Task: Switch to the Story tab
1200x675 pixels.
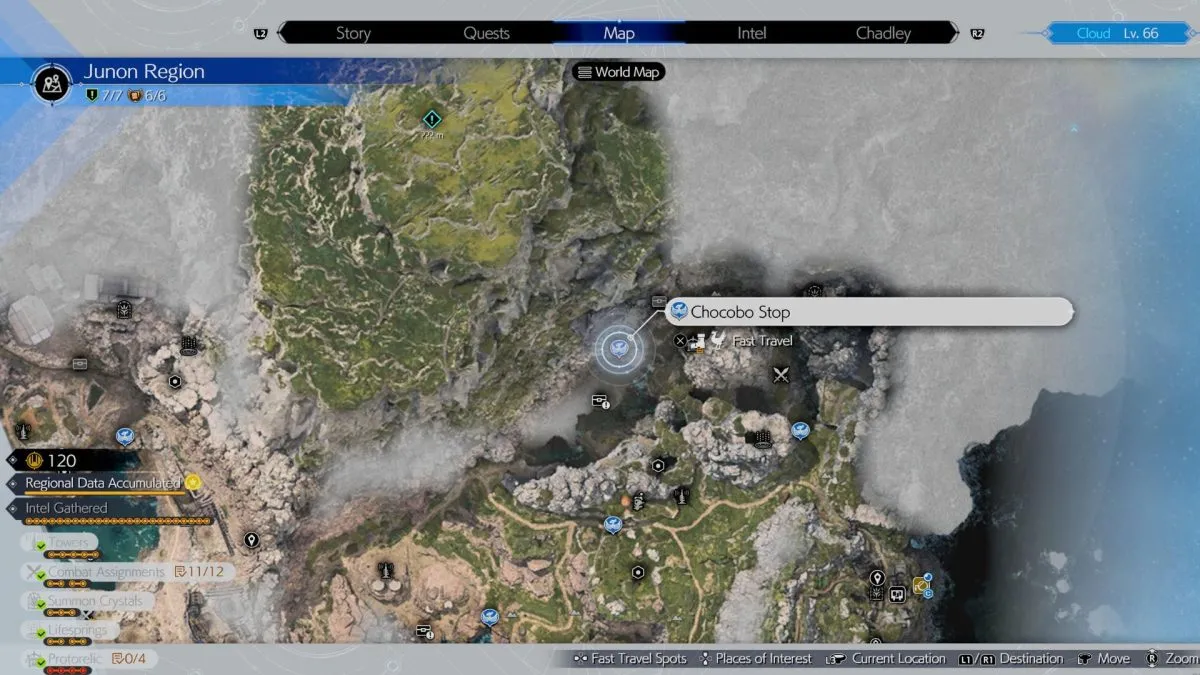Action: tap(353, 33)
